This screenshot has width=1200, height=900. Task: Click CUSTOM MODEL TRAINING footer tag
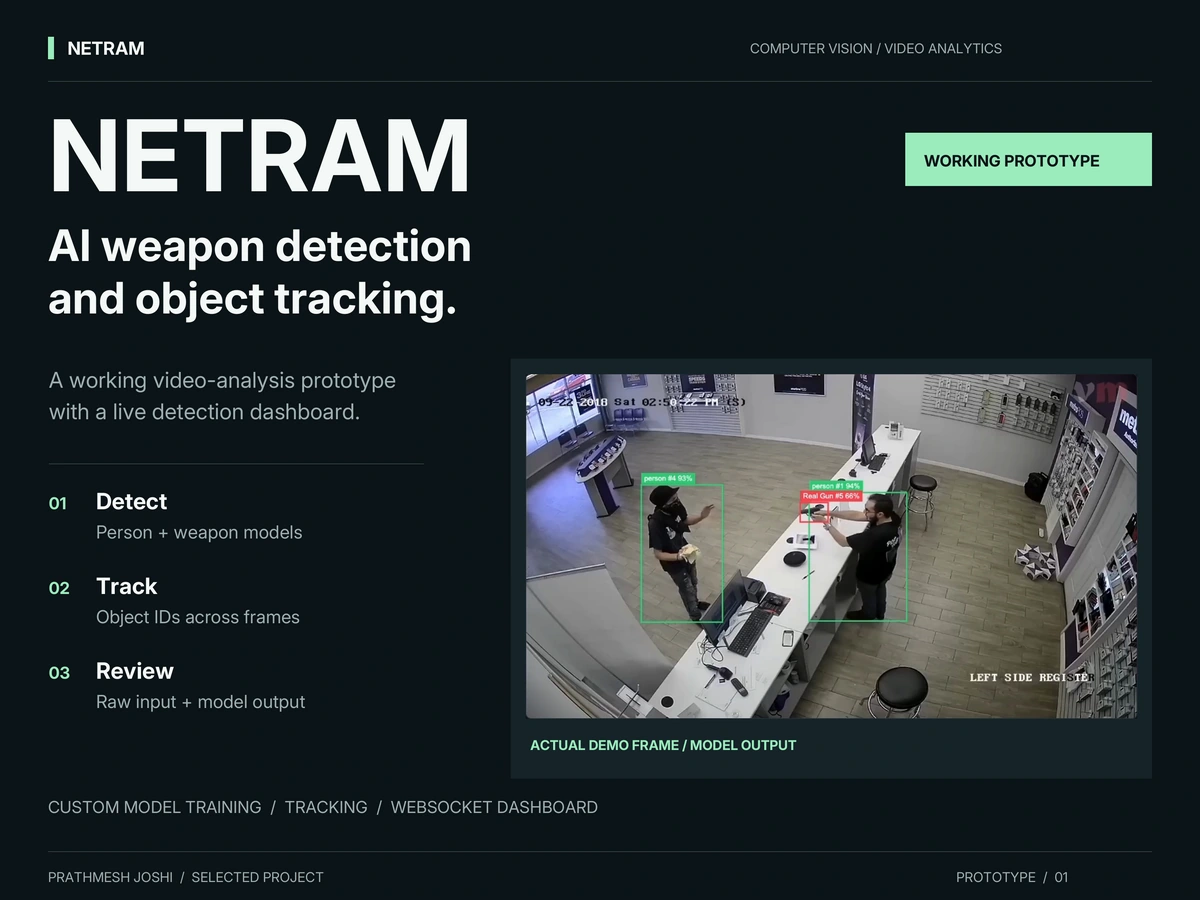155,807
